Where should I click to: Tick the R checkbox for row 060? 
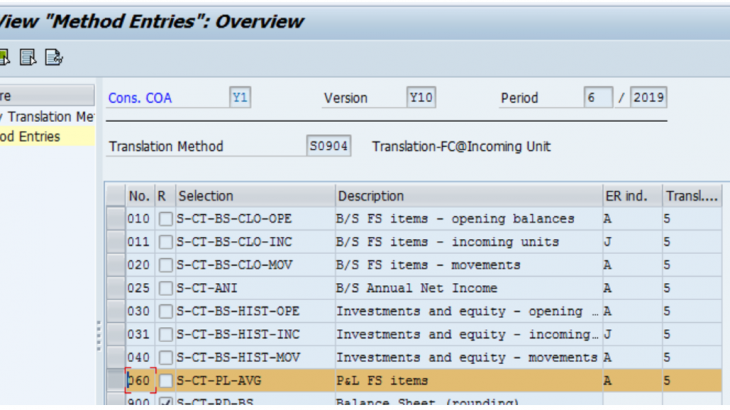pyautogui.click(x=165, y=381)
